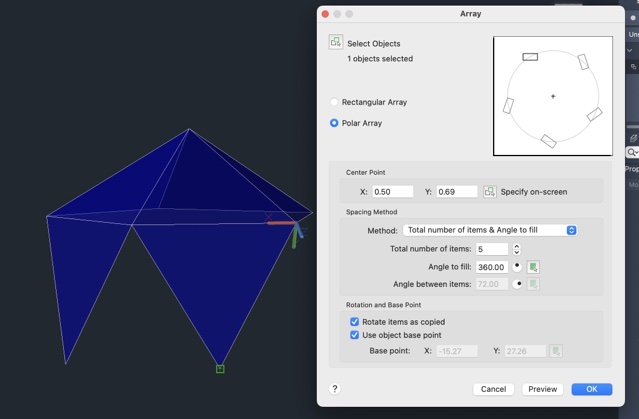Open the Array help question mark
This screenshot has width=639, height=419.
pyautogui.click(x=335, y=389)
